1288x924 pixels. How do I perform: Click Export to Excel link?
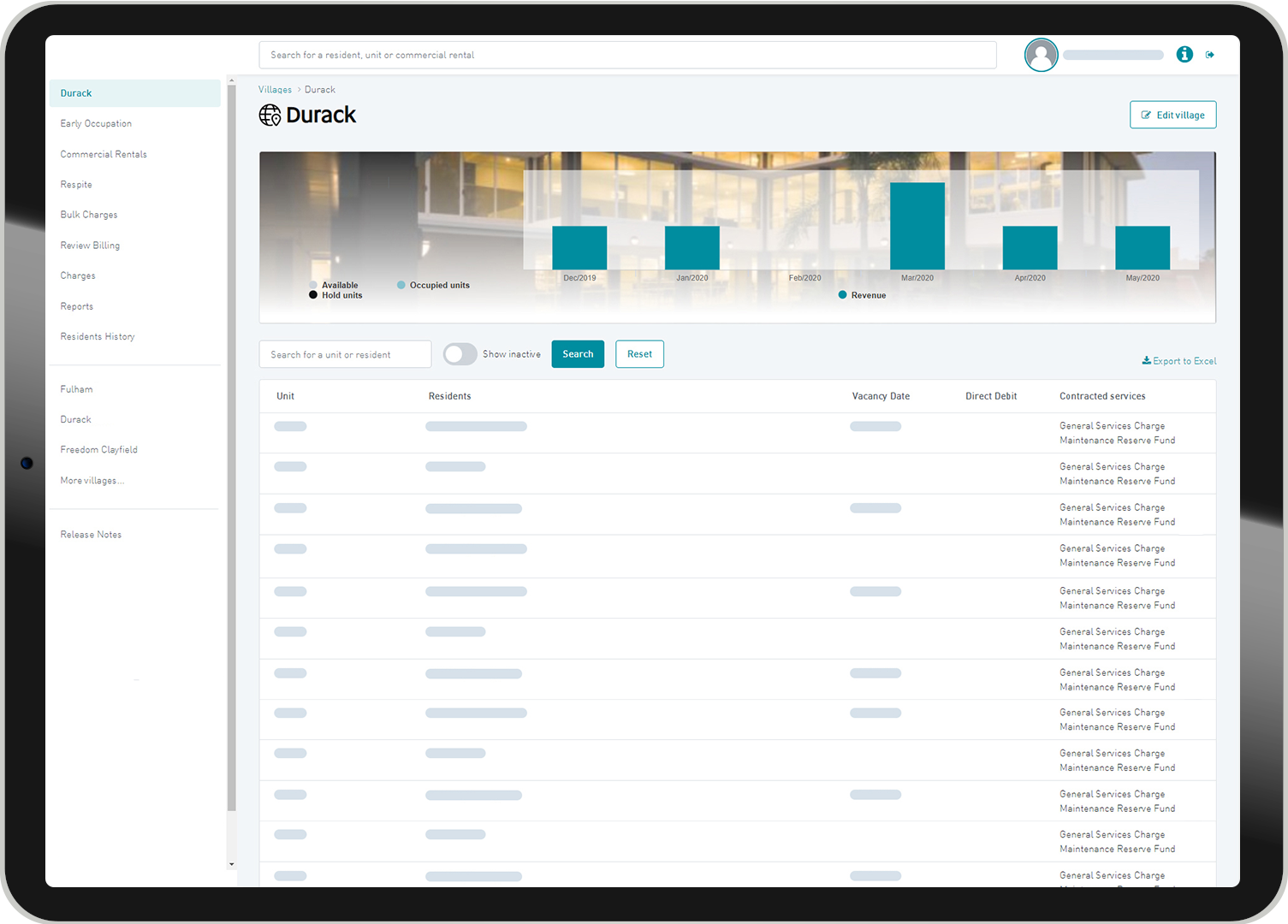coord(1178,361)
